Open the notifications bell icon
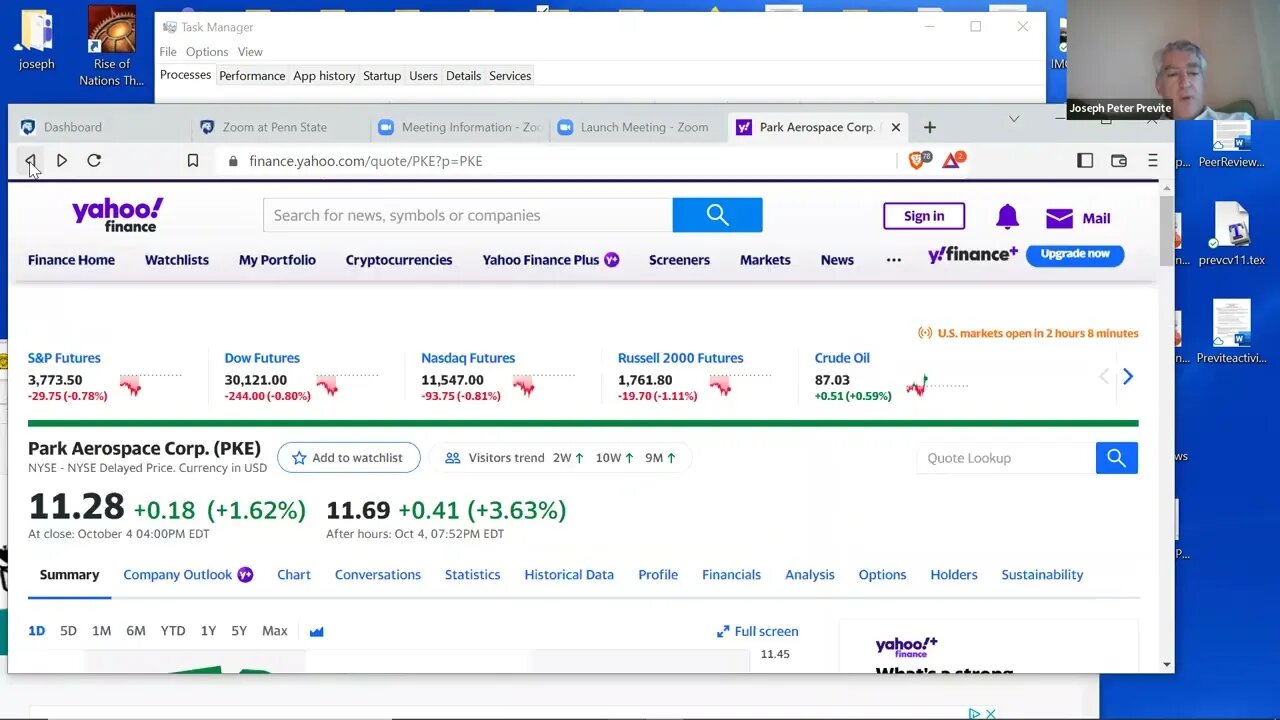The image size is (1280, 720). tap(1007, 217)
